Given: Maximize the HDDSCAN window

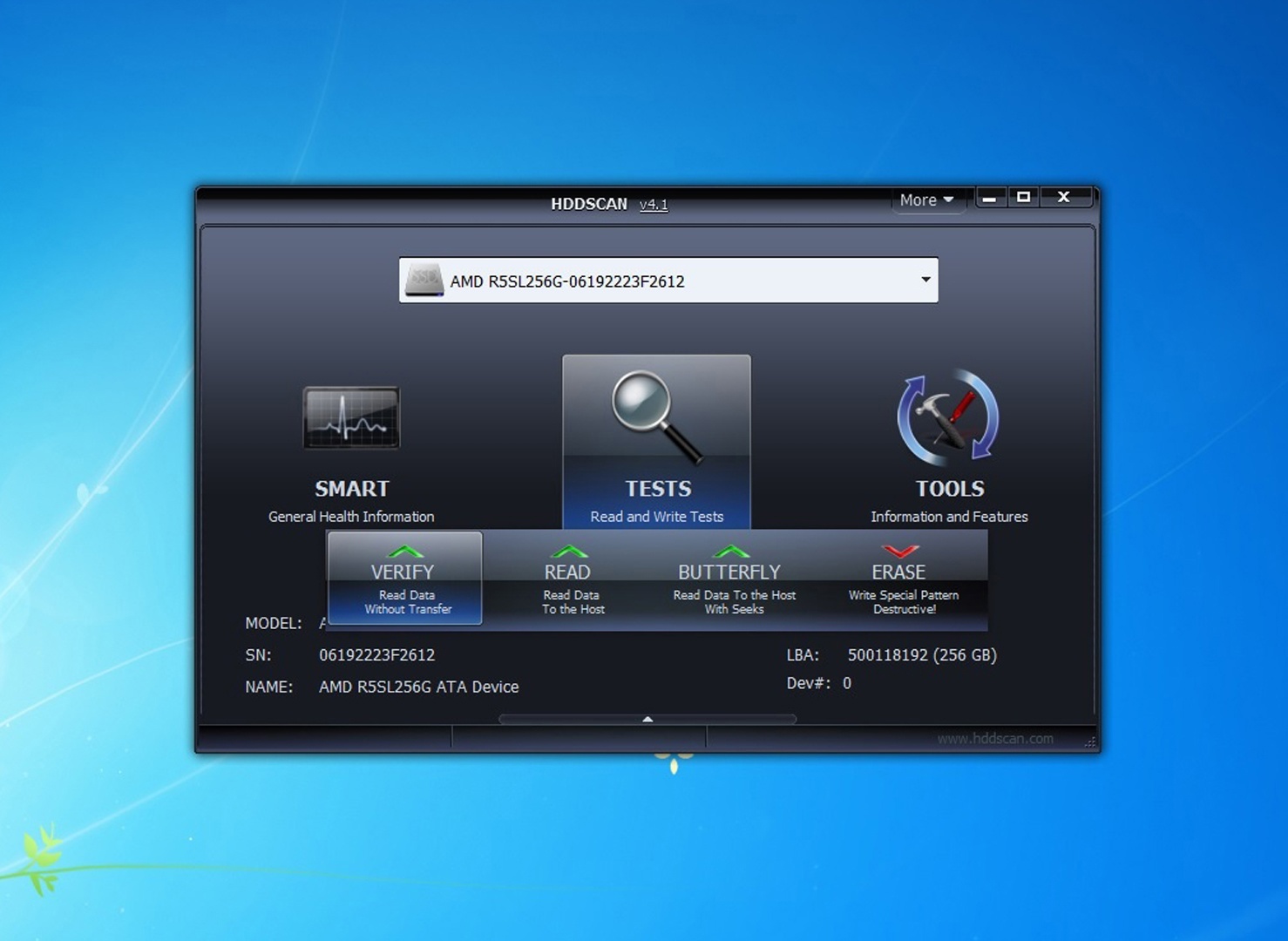Looking at the screenshot, I should click(x=1024, y=198).
